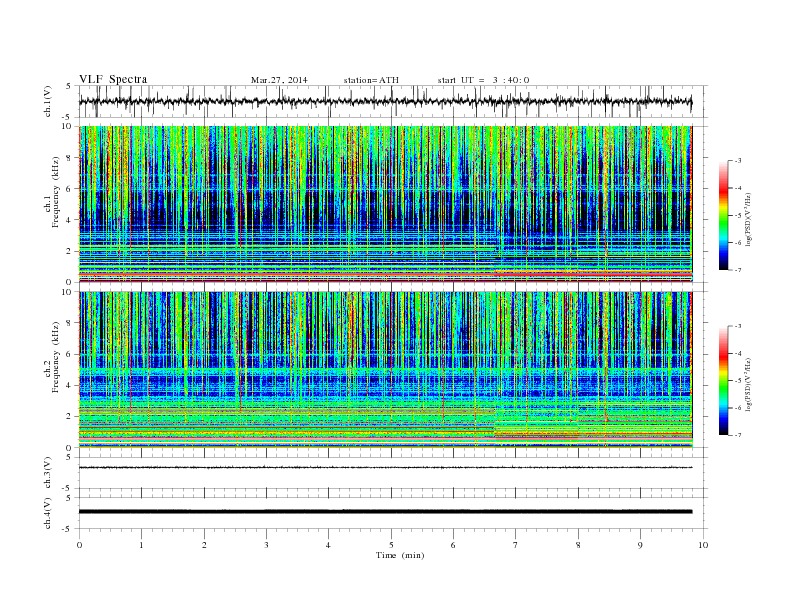Click the "1" tick on the time axis

click(142, 545)
